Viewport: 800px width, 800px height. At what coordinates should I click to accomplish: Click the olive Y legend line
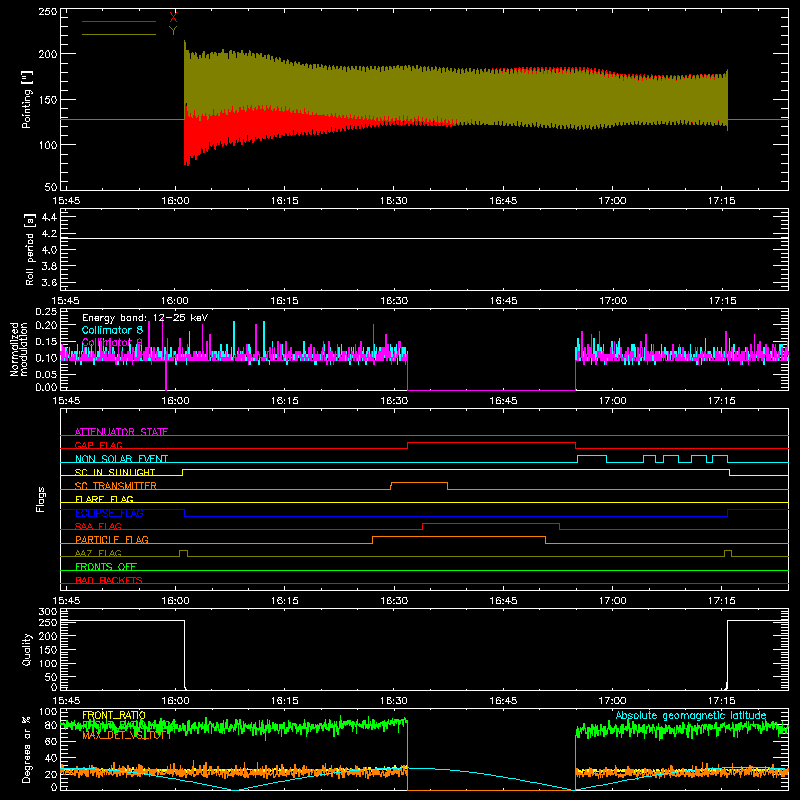pyautogui.click(x=119, y=34)
